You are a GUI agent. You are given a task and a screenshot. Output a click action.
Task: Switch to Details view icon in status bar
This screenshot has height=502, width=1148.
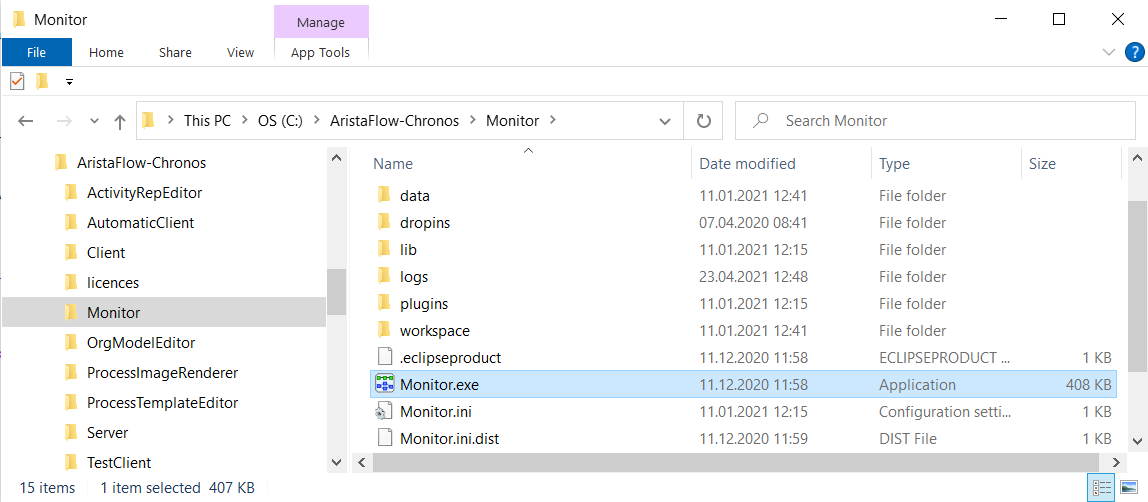point(1102,487)
